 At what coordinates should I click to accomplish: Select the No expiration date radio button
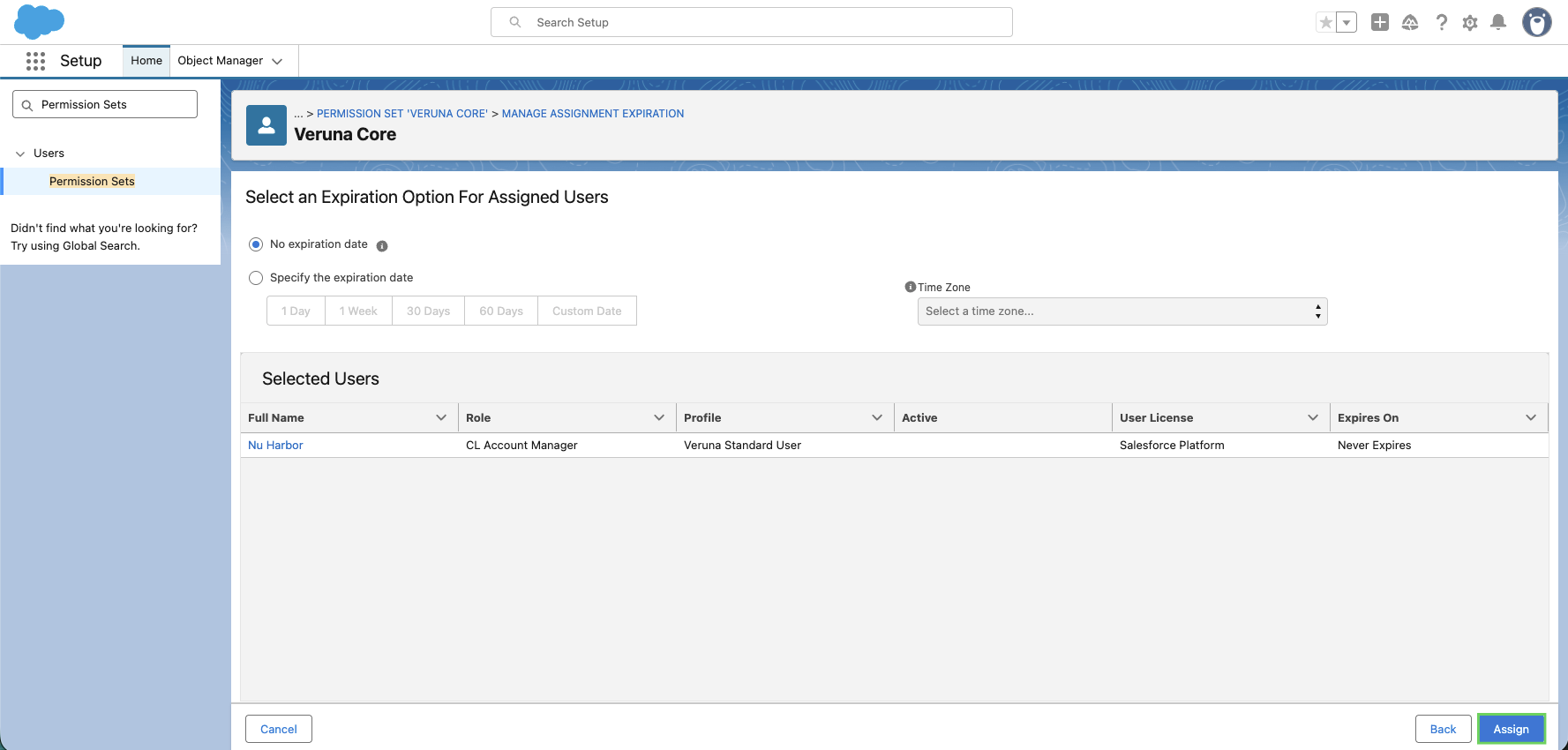click(256, 244)
